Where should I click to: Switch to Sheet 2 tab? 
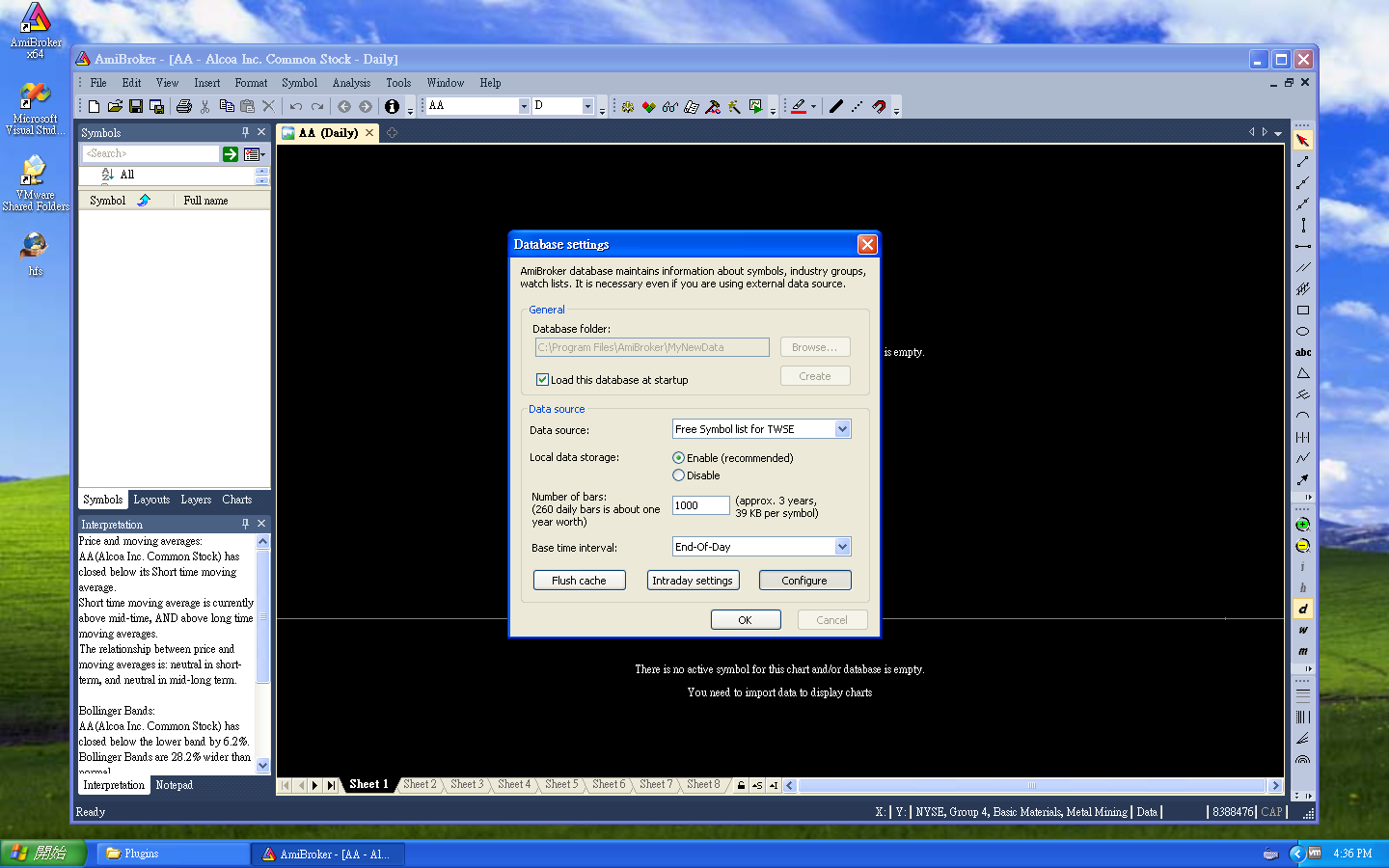click(420, 785)
